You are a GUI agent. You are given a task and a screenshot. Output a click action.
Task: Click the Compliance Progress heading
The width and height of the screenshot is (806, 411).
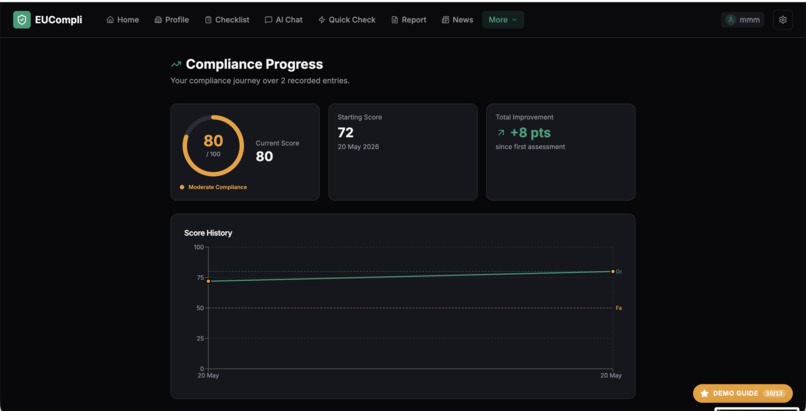pyautogui.click(x=254, y=64)
